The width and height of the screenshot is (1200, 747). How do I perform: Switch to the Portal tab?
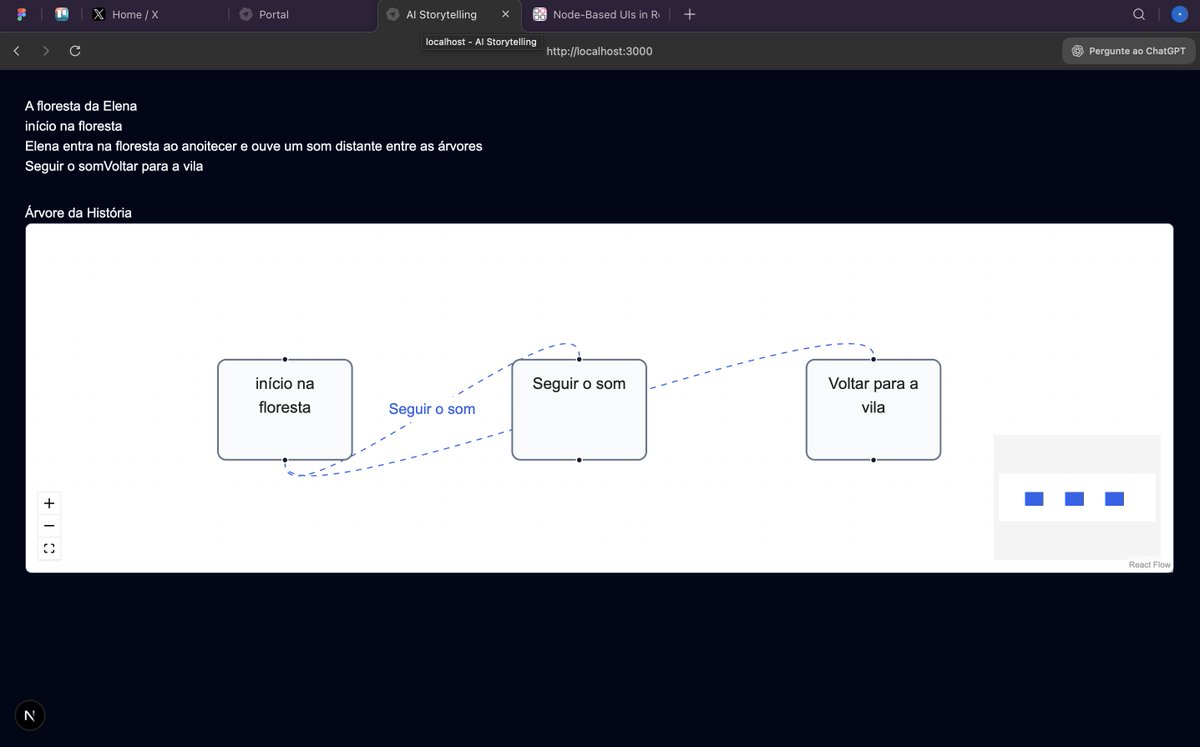pos(303,15)
